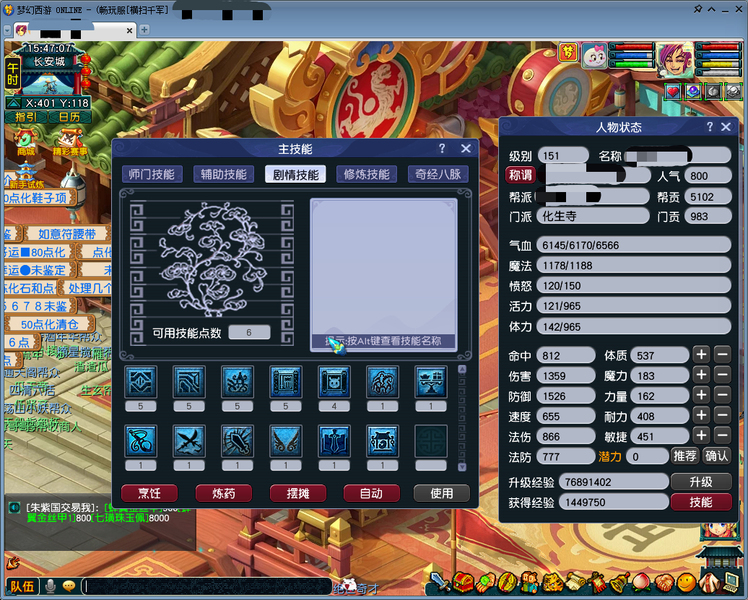This screenshot has height=600, width=748.
Task: Click the help question mark in 人物状态 window
Action: tap(710, 127)
